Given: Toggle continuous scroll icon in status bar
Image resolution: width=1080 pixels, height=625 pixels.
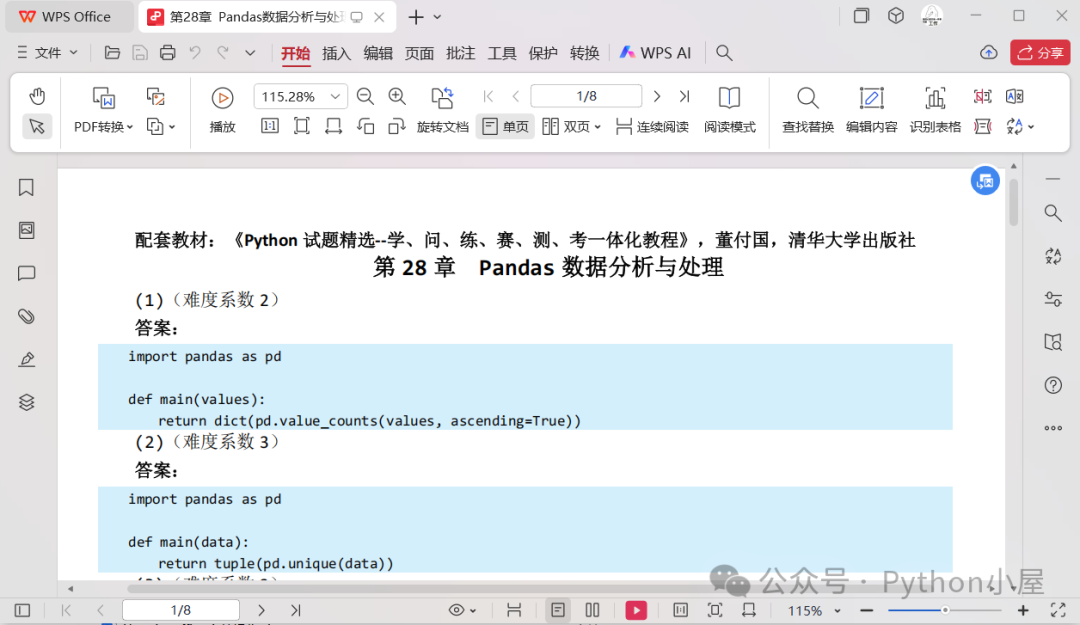Looking at the screenshot, I should (514, 611).
